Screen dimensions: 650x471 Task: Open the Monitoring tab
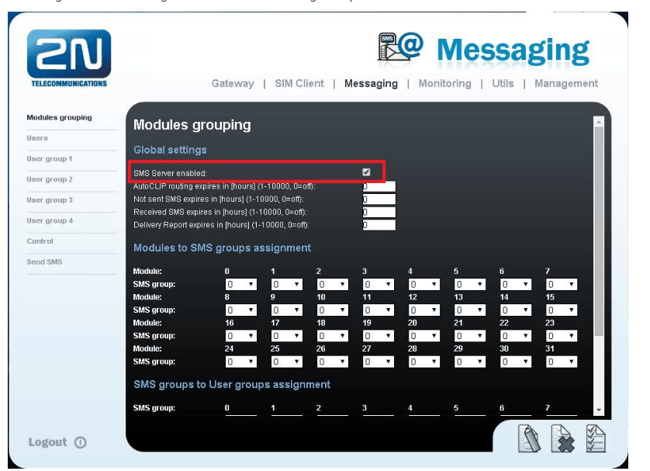click(x=445, y=84)
